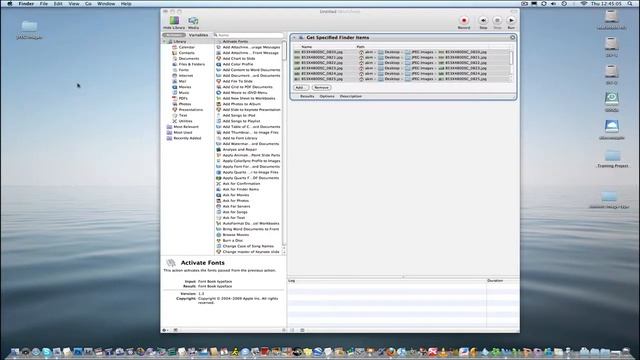Open the Window menu
Image resolution: width=640 pixels, height=360 pixels.
pos(106,4)
